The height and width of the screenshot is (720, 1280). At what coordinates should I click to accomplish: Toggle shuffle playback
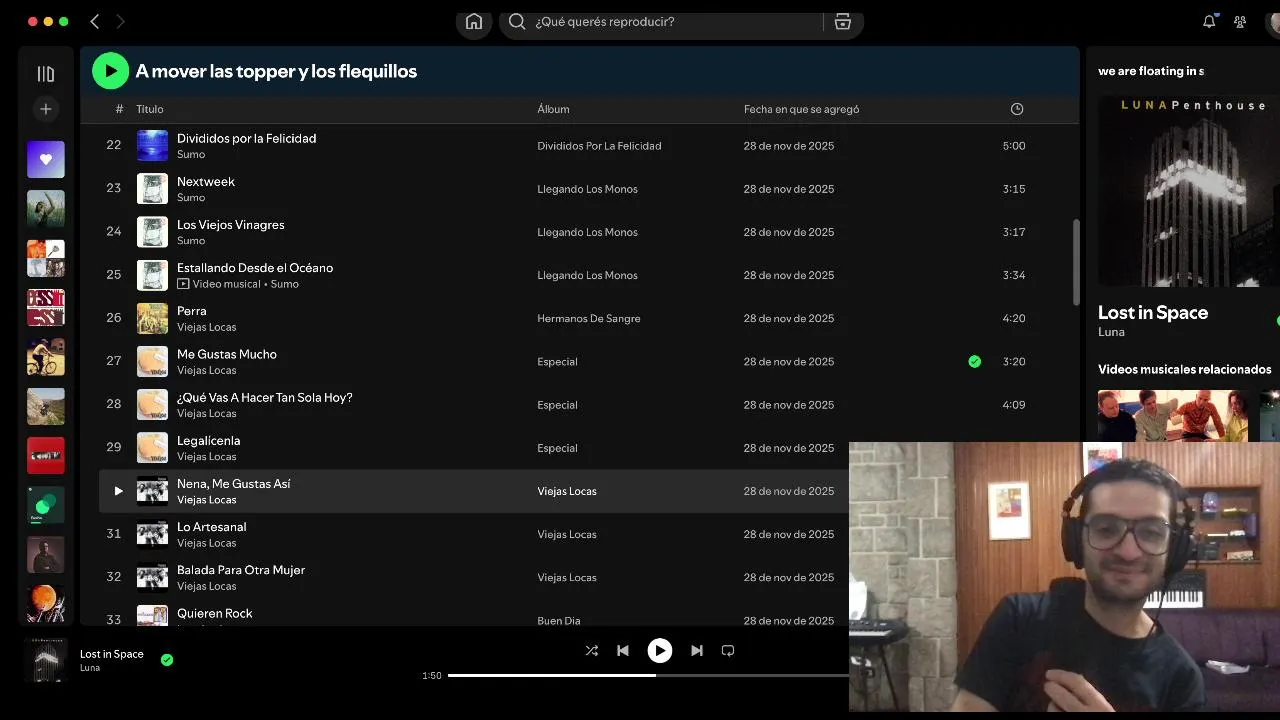(x=592, y=651)
